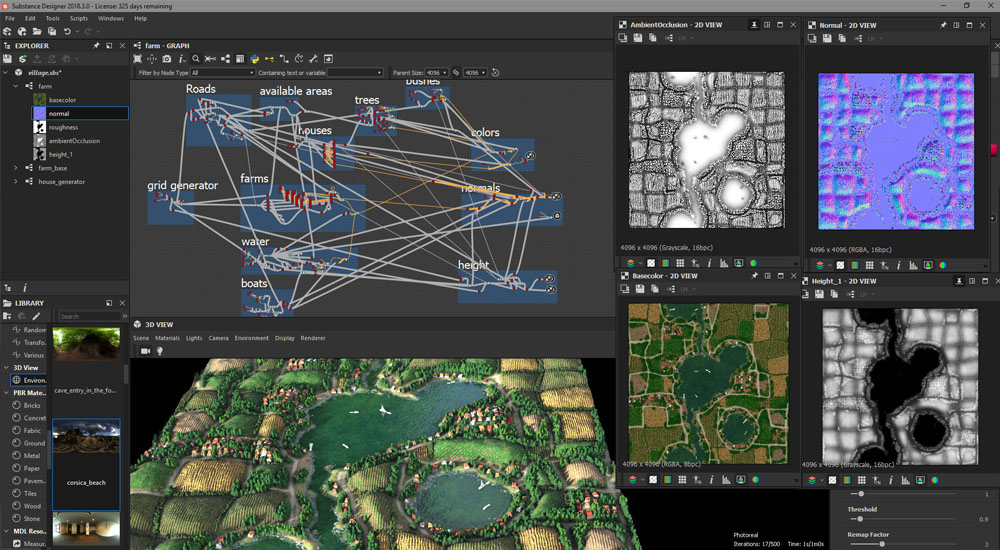1000x550 pixels.
Task: Open the first Parent Size 4096 dropdown
Action: coord(437,73)
